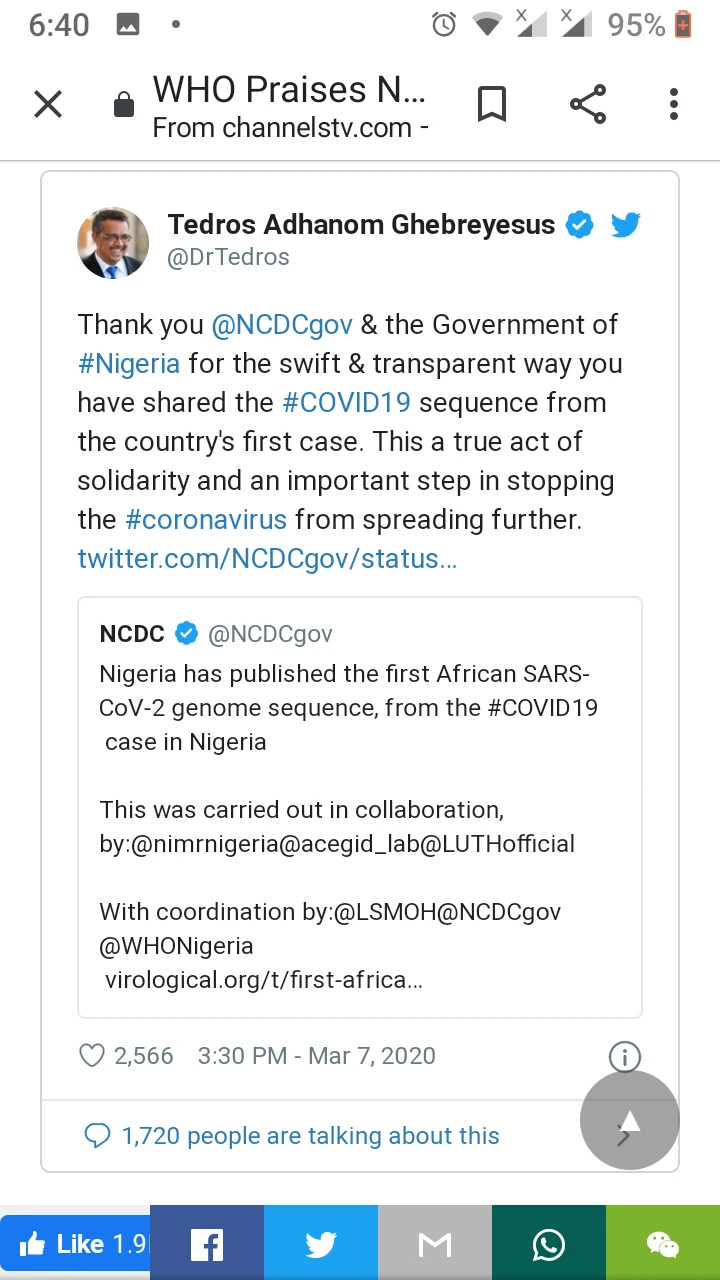This screenshot has width=720, height=1280.
Task: Share article via WhatsApp icon
Action: click(x=549, y=1244)
